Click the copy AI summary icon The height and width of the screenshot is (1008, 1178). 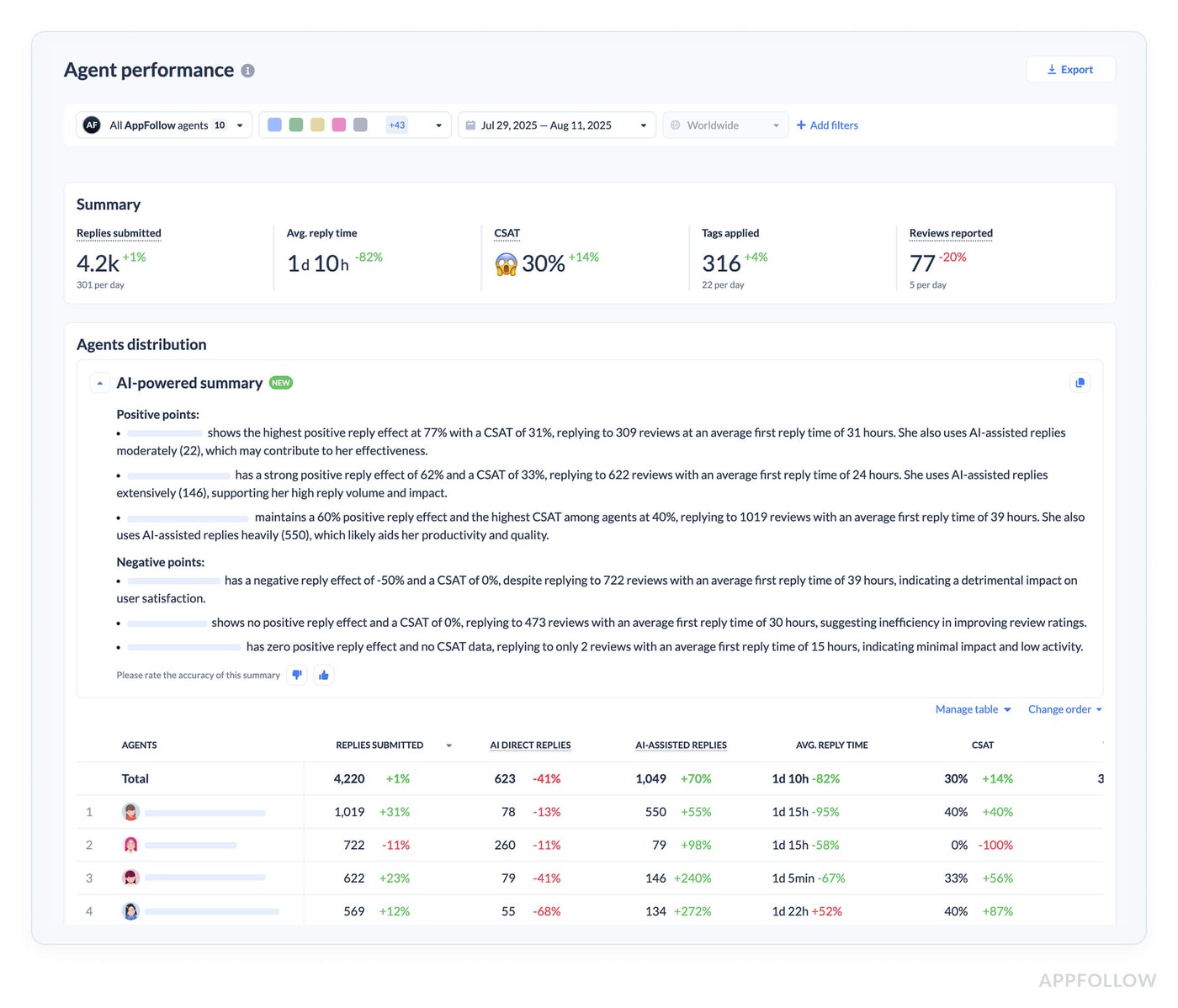click(x=1080, y=383)
